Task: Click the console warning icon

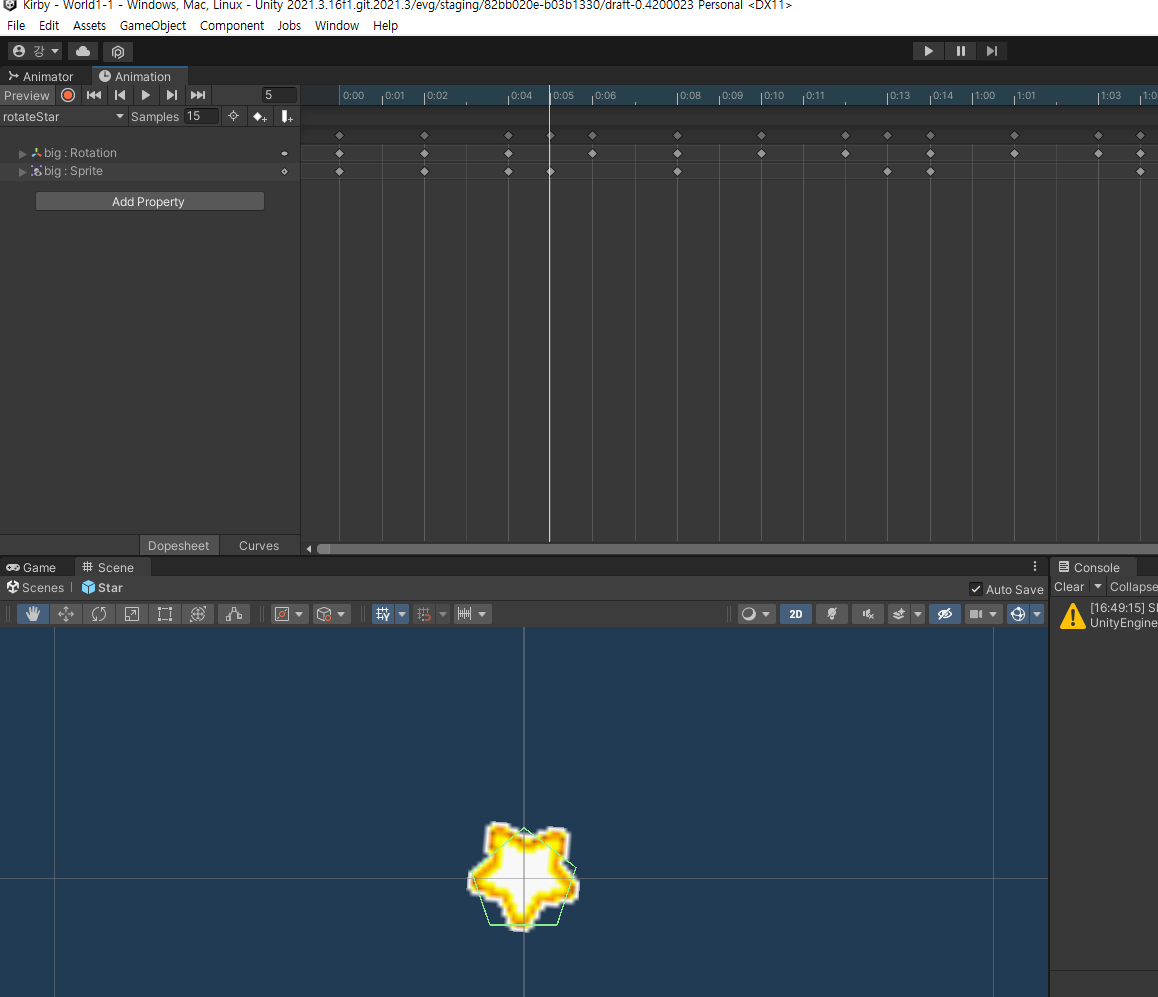Action: (x=1072, y=616)
